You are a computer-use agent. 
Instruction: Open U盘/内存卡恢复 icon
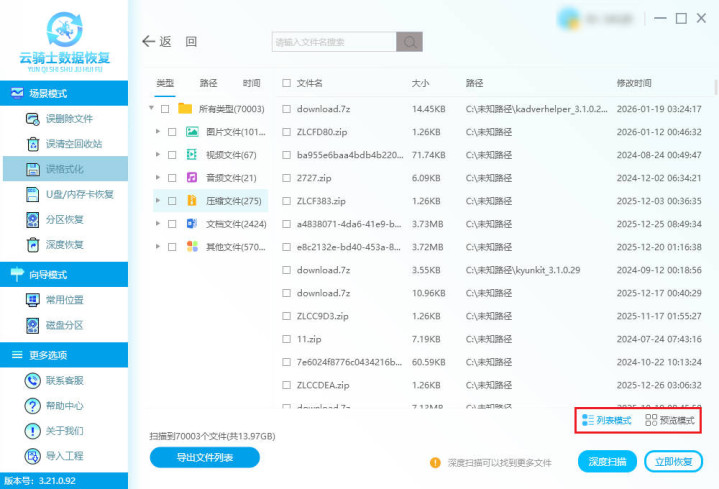coord(33,194)
